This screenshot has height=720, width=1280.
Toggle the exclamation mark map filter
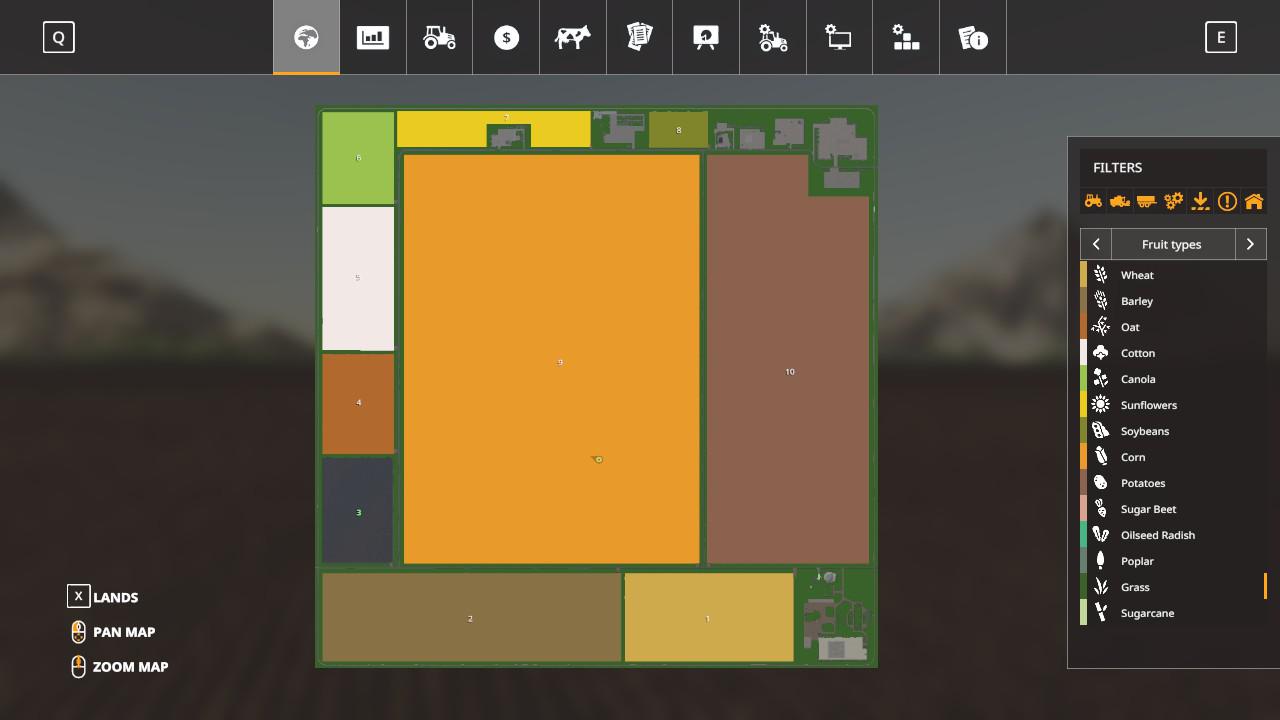(x=1227, y=201)
